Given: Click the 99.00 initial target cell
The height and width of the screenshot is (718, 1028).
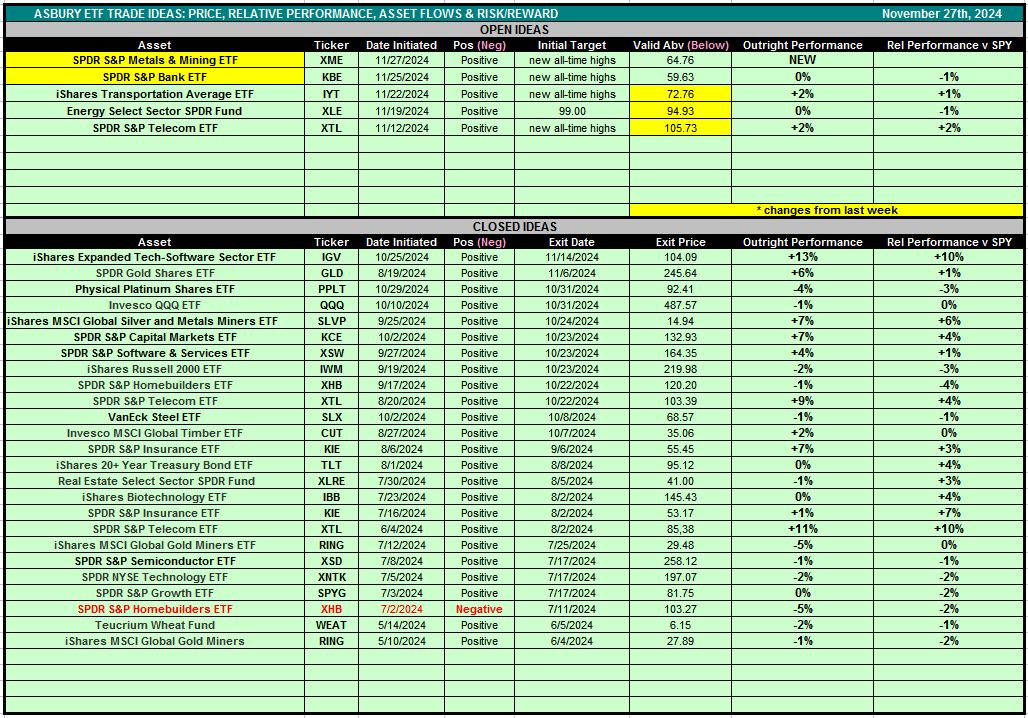Looking at the screenshot, I should click(x=572, y=111).
